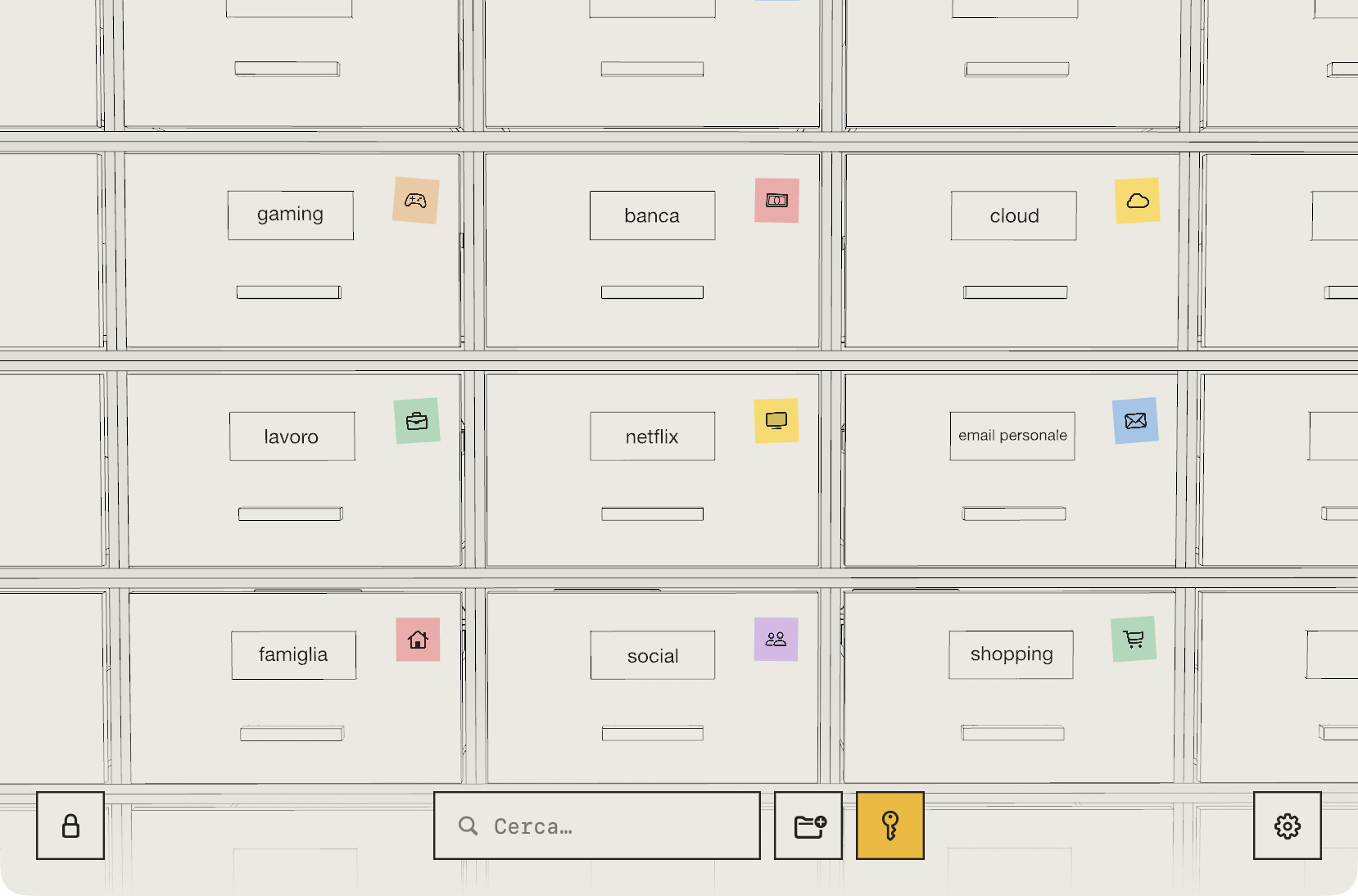Click the envelope icon on email personale drawer
The image size is (1358, 896).
[1135, 421]
